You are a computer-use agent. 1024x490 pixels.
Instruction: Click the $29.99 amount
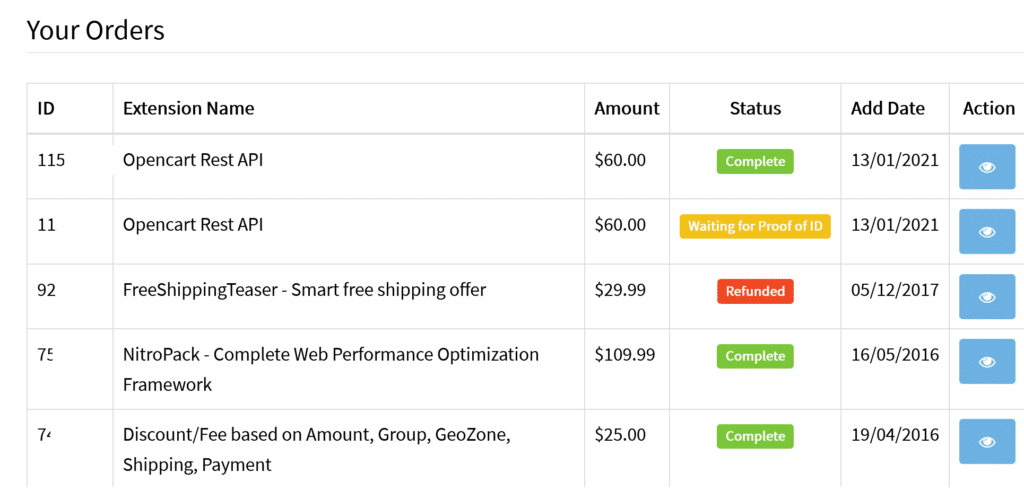point(620,289)
